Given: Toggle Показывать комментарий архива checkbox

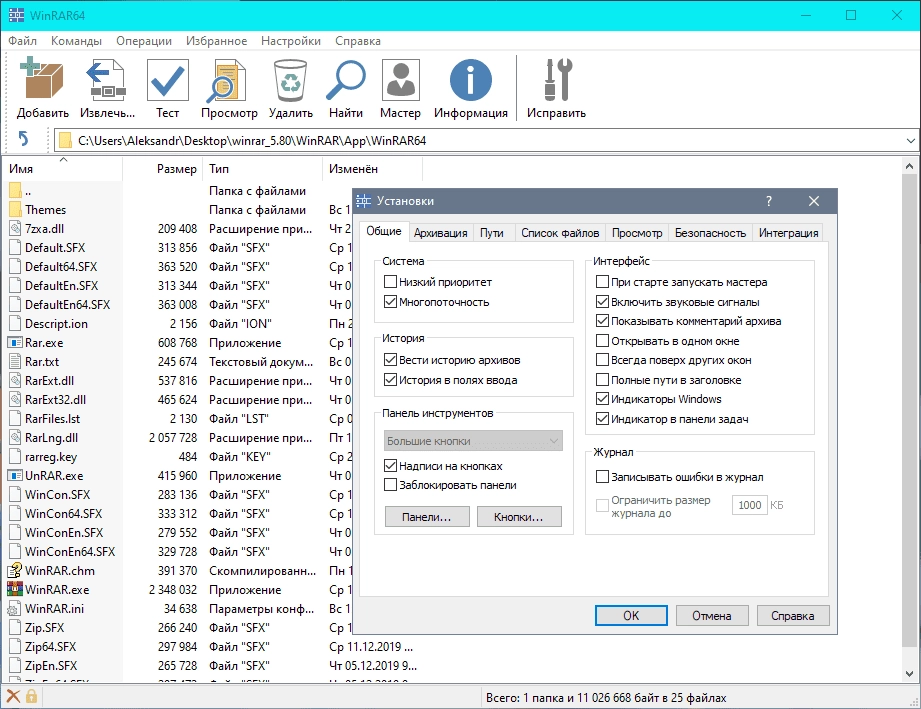Looking at the screenshot, I should [602, 321].
